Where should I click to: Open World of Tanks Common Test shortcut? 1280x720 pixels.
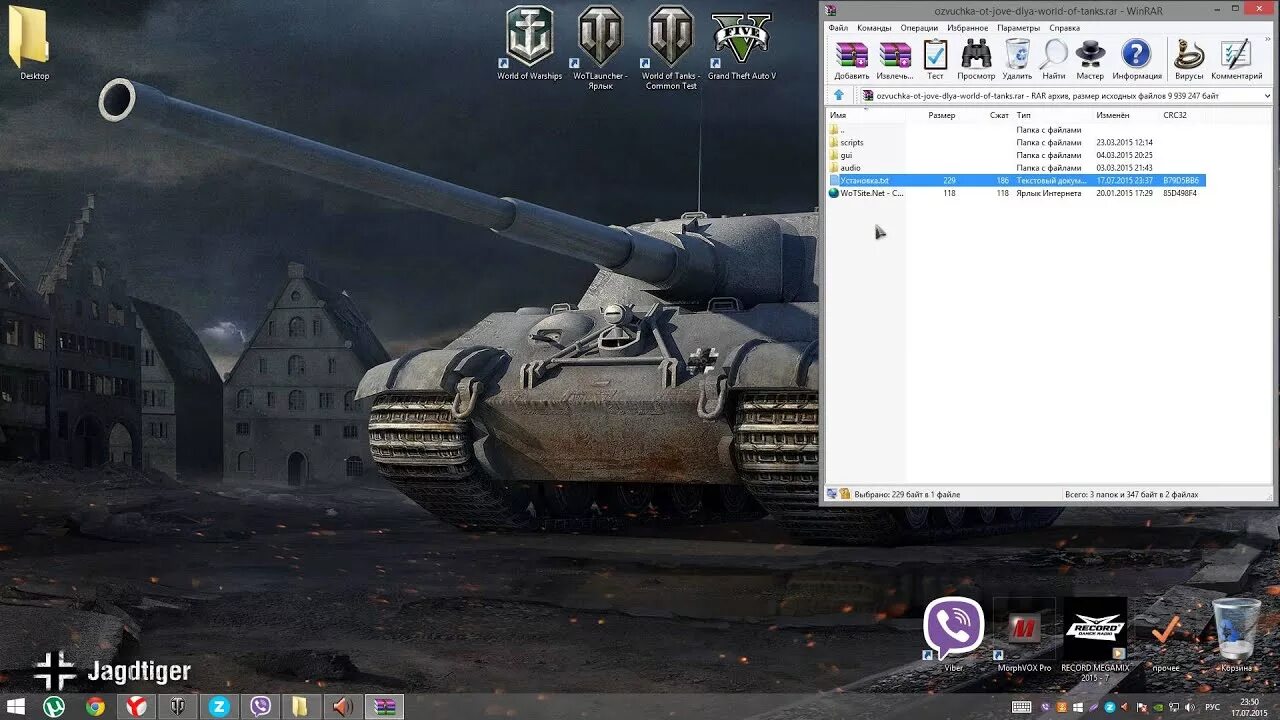tap(670, 47)
